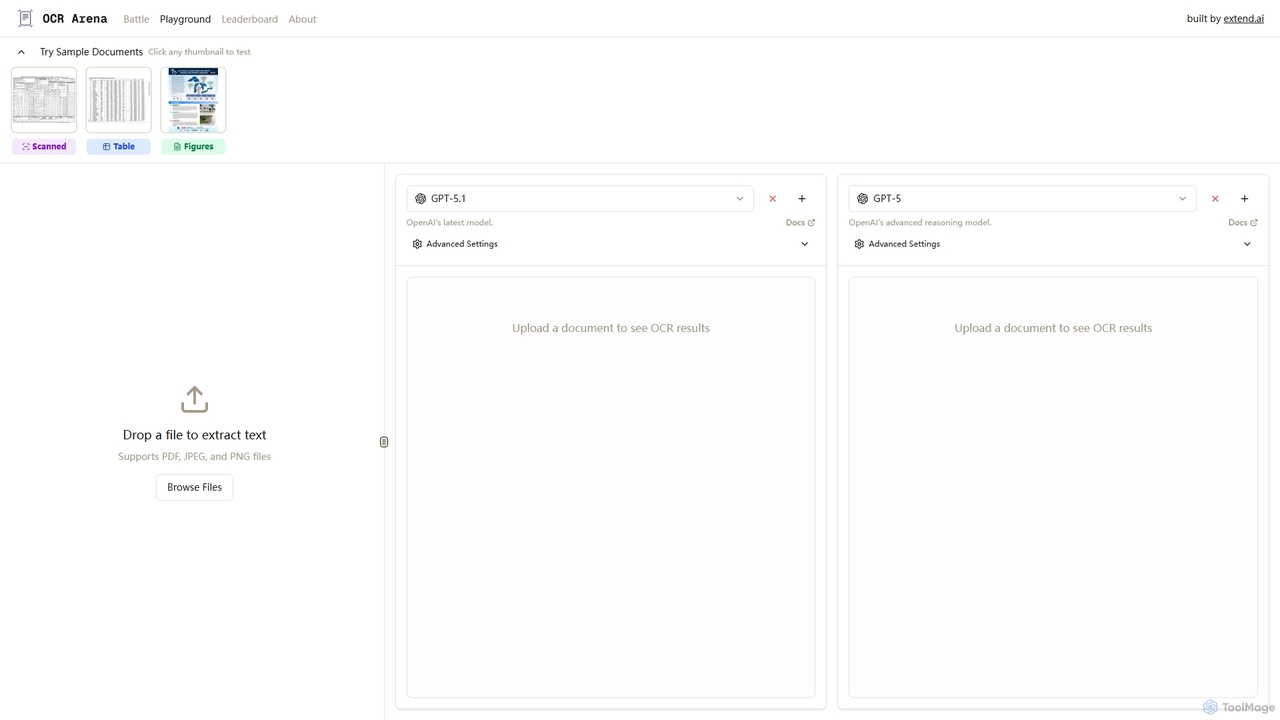
Task: Click the OpenAI logo beside GPT-5.1
Action: click(420, 199)
